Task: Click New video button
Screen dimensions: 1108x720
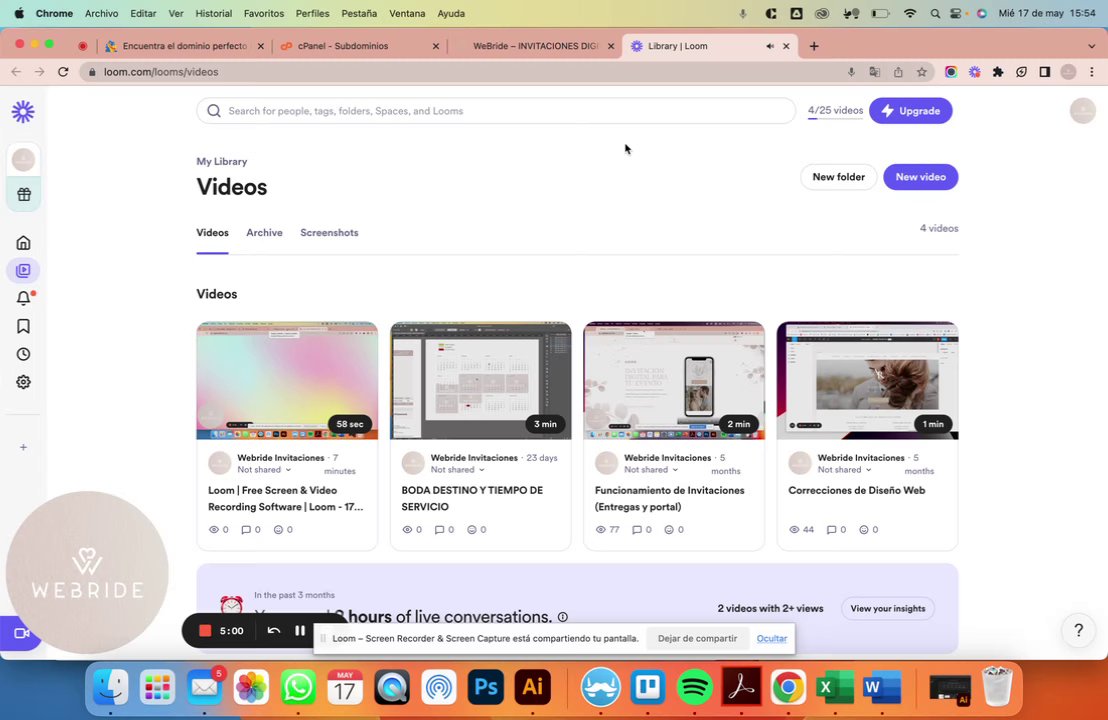Action: [x=920, y=177]
